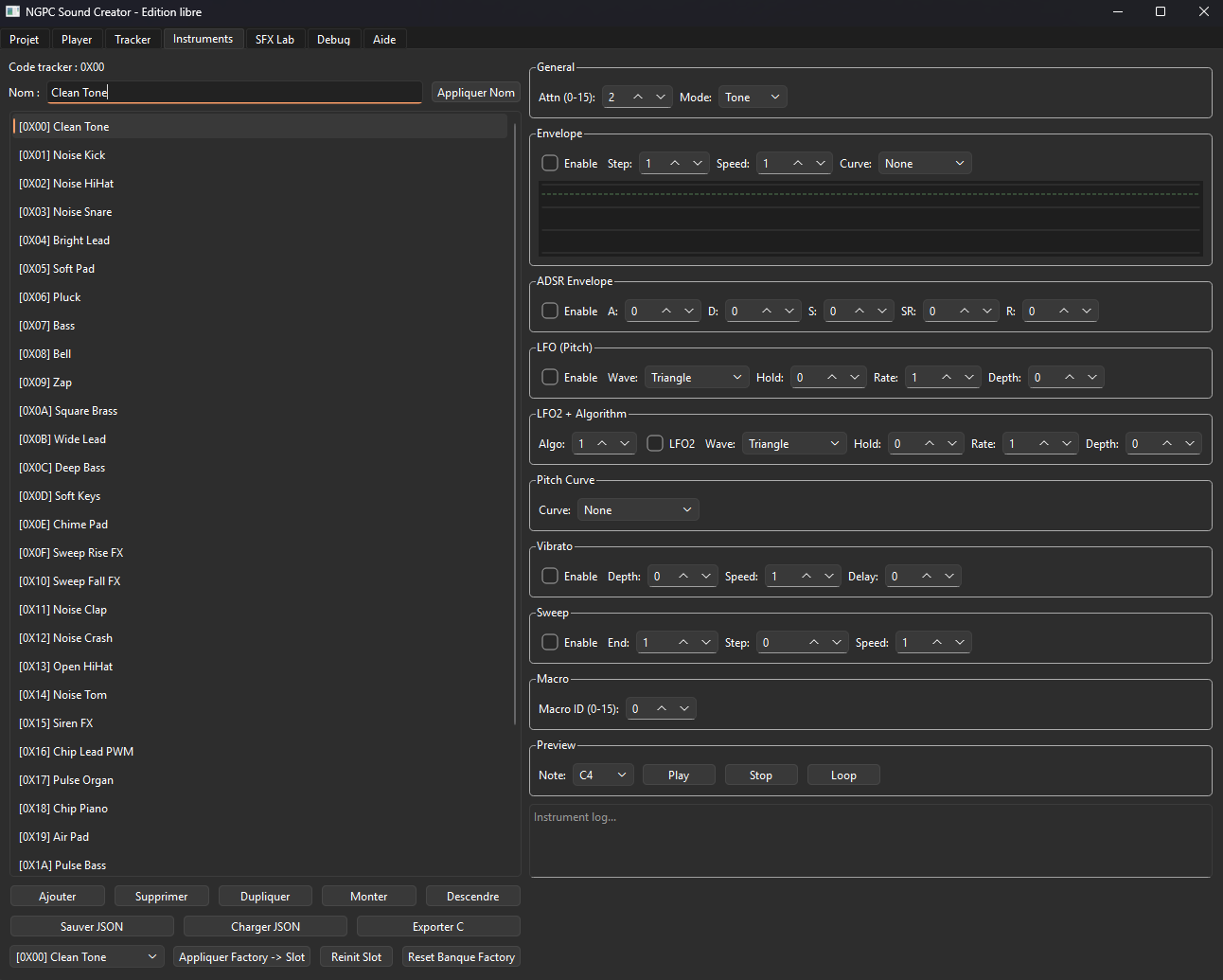The width and height of the screenshot is (1223, 980).
Task: Click Sauver JSON button
Action: 92,927
